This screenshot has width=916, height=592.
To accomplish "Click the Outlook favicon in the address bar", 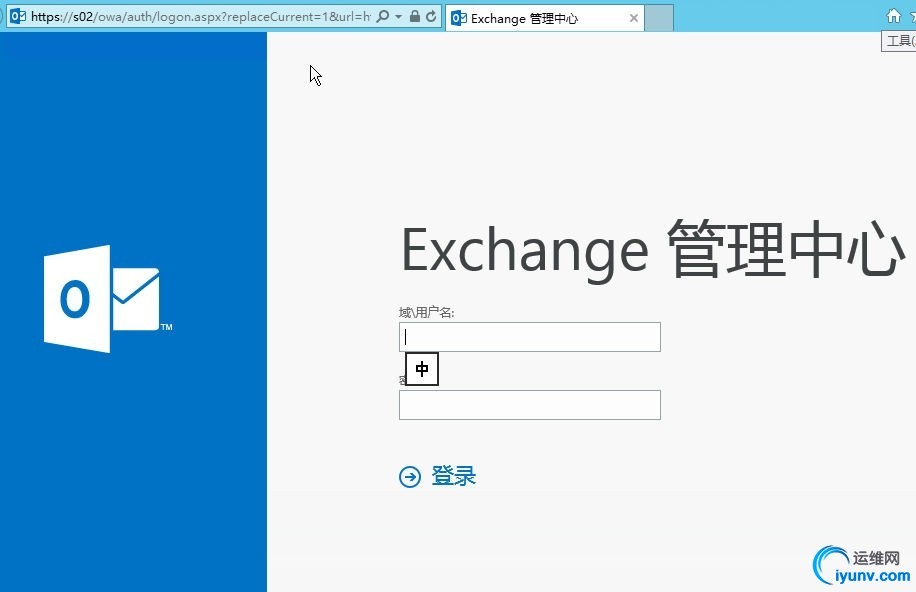I will pos(18,16).
